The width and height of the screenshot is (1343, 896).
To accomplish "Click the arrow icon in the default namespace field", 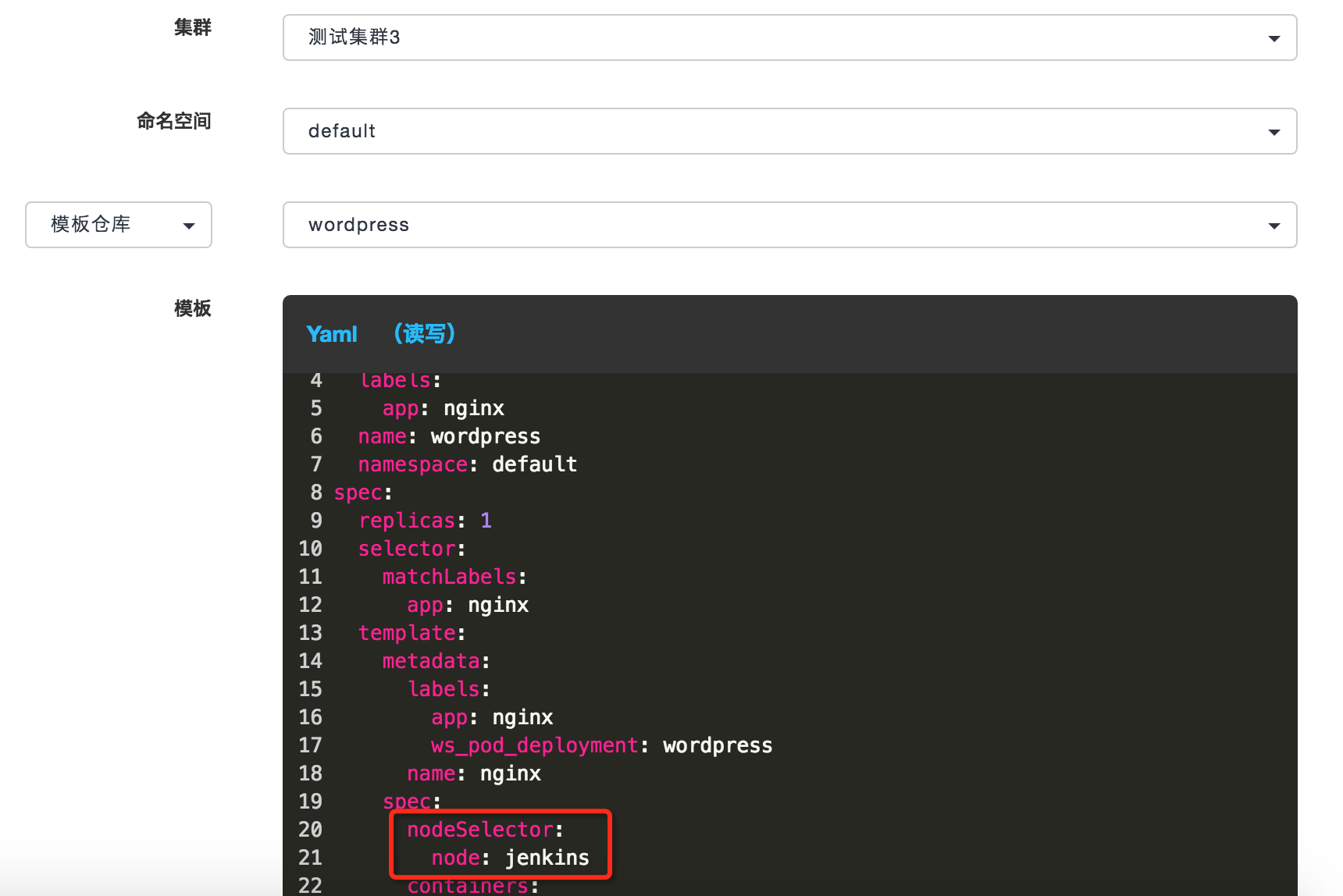I will click(1274, 131).
